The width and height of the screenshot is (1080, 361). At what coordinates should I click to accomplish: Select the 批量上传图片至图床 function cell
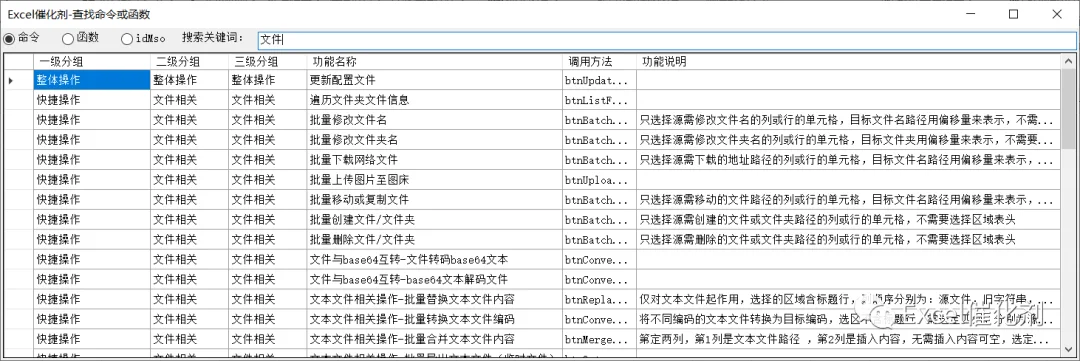(x=435, y=180)
